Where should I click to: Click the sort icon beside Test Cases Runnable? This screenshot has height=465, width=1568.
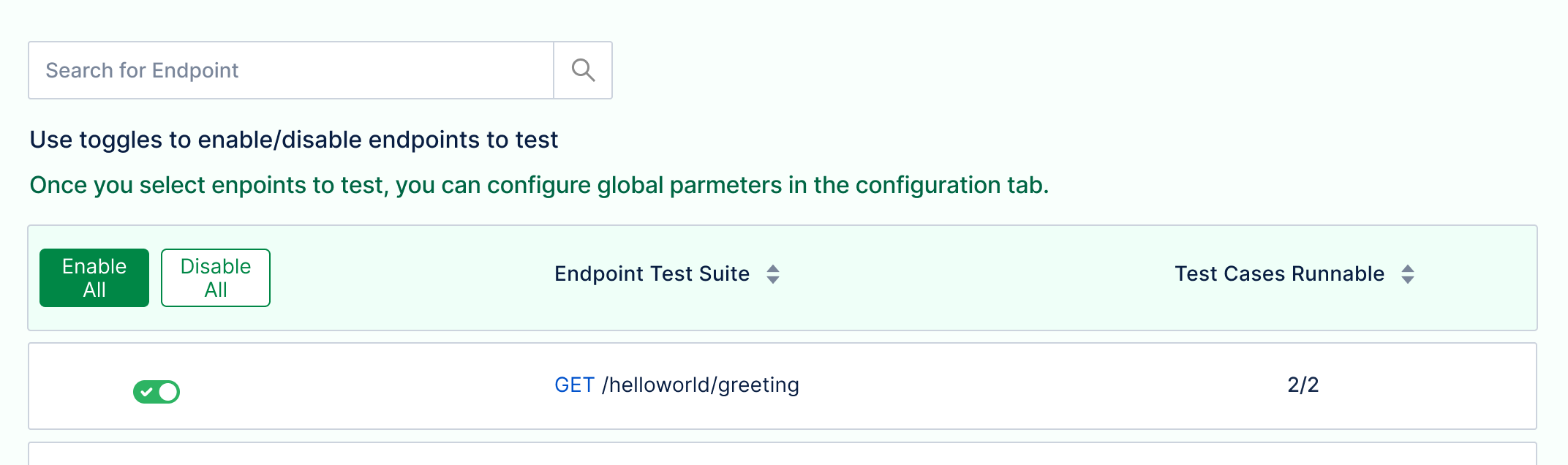pos(1407,274)
